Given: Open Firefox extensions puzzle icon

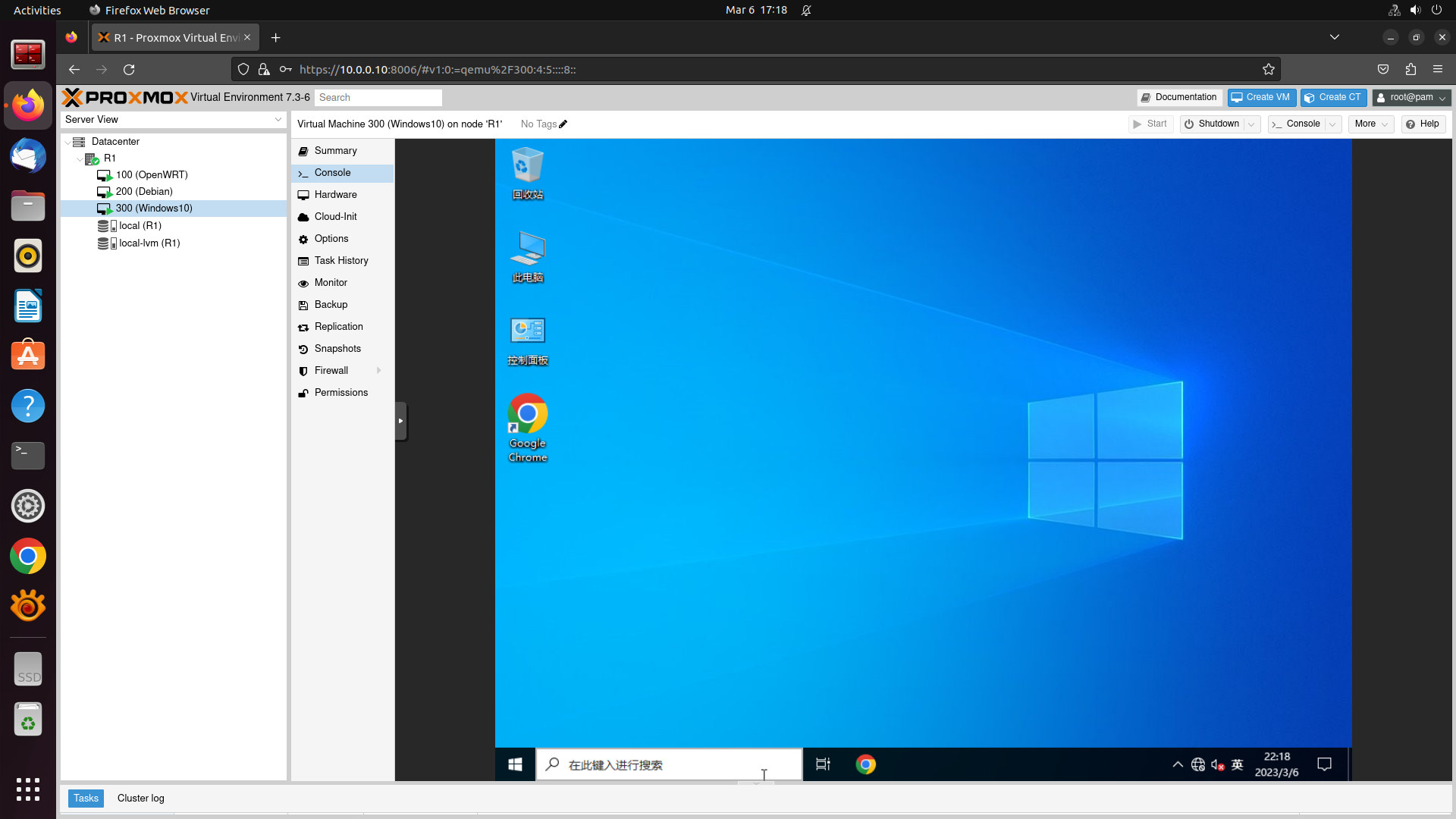Looking at the screenshot, I should point(1410,70).
